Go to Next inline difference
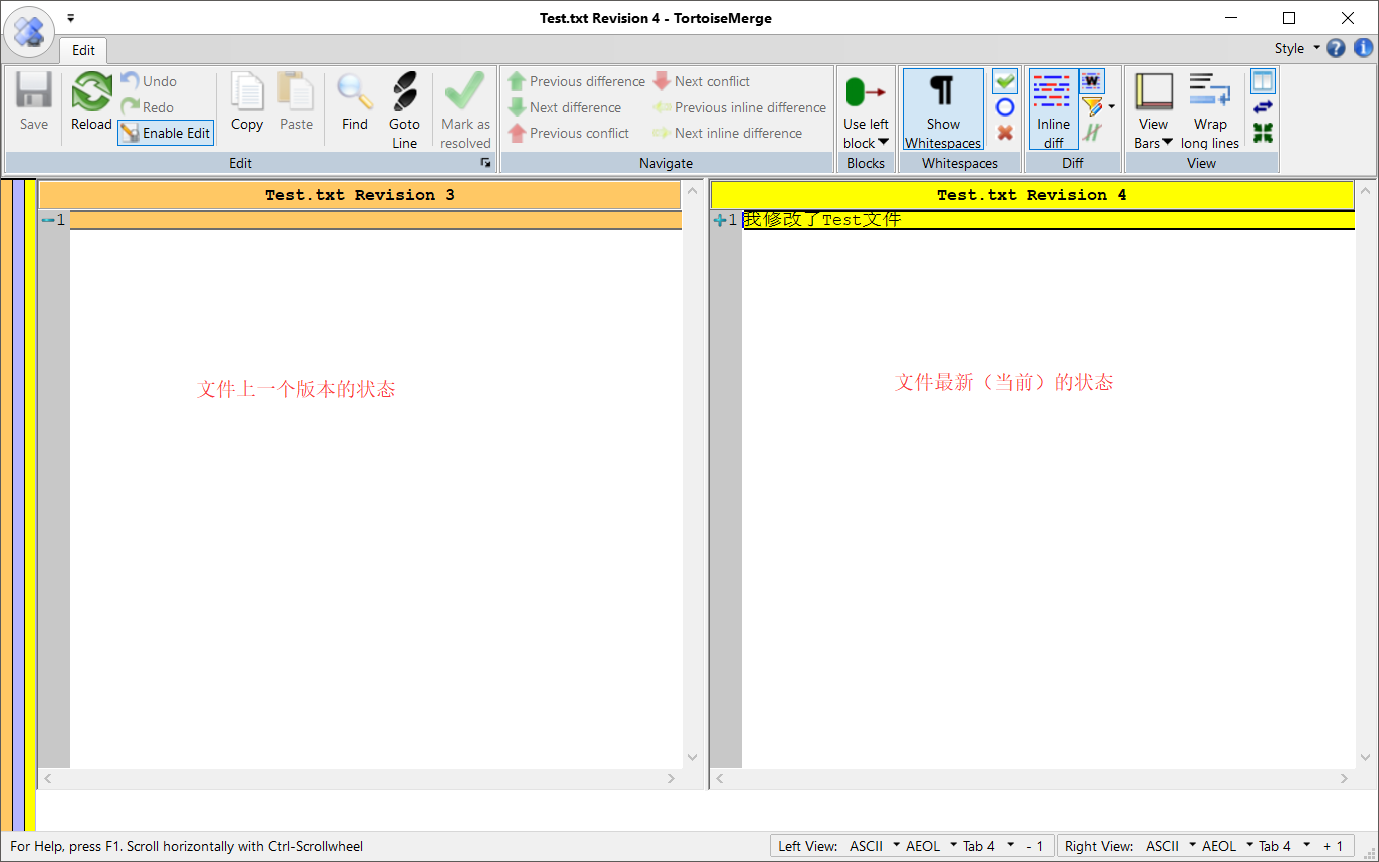The image size is (1379, 862). coord(727,133)
